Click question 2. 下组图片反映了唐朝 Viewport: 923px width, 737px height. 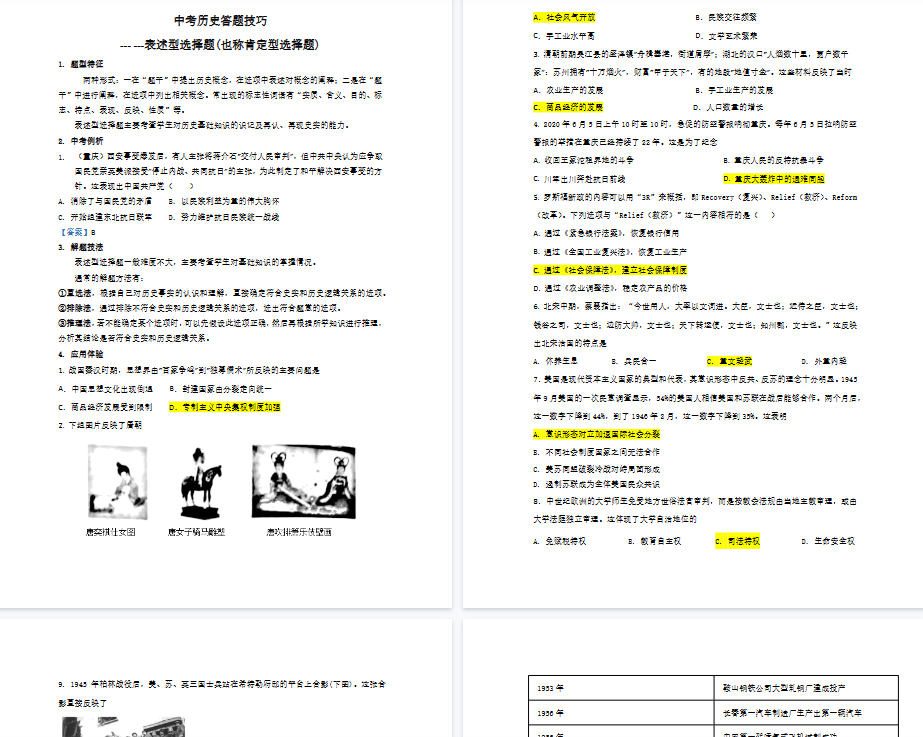(x=100, y=425)
